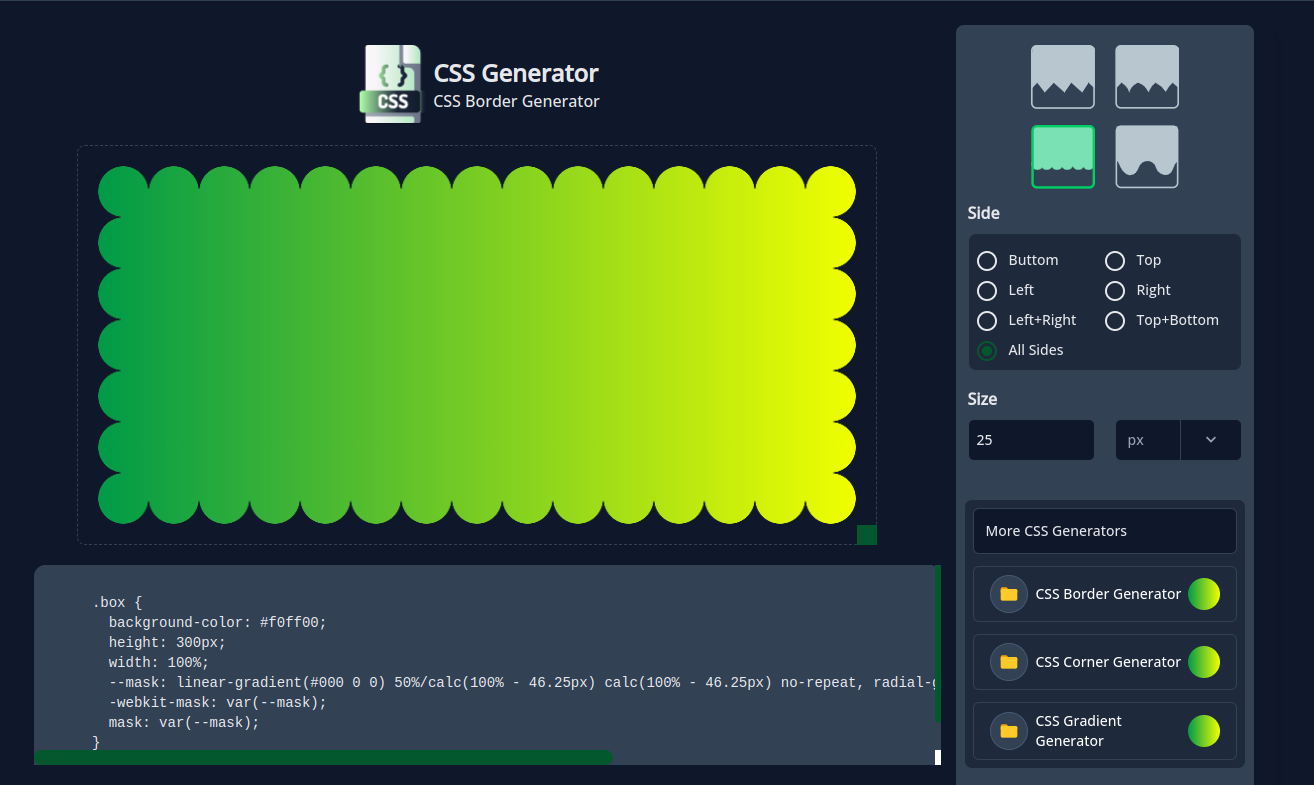Select the zigzag border shape thumbnail

[x=1063, y=77]
